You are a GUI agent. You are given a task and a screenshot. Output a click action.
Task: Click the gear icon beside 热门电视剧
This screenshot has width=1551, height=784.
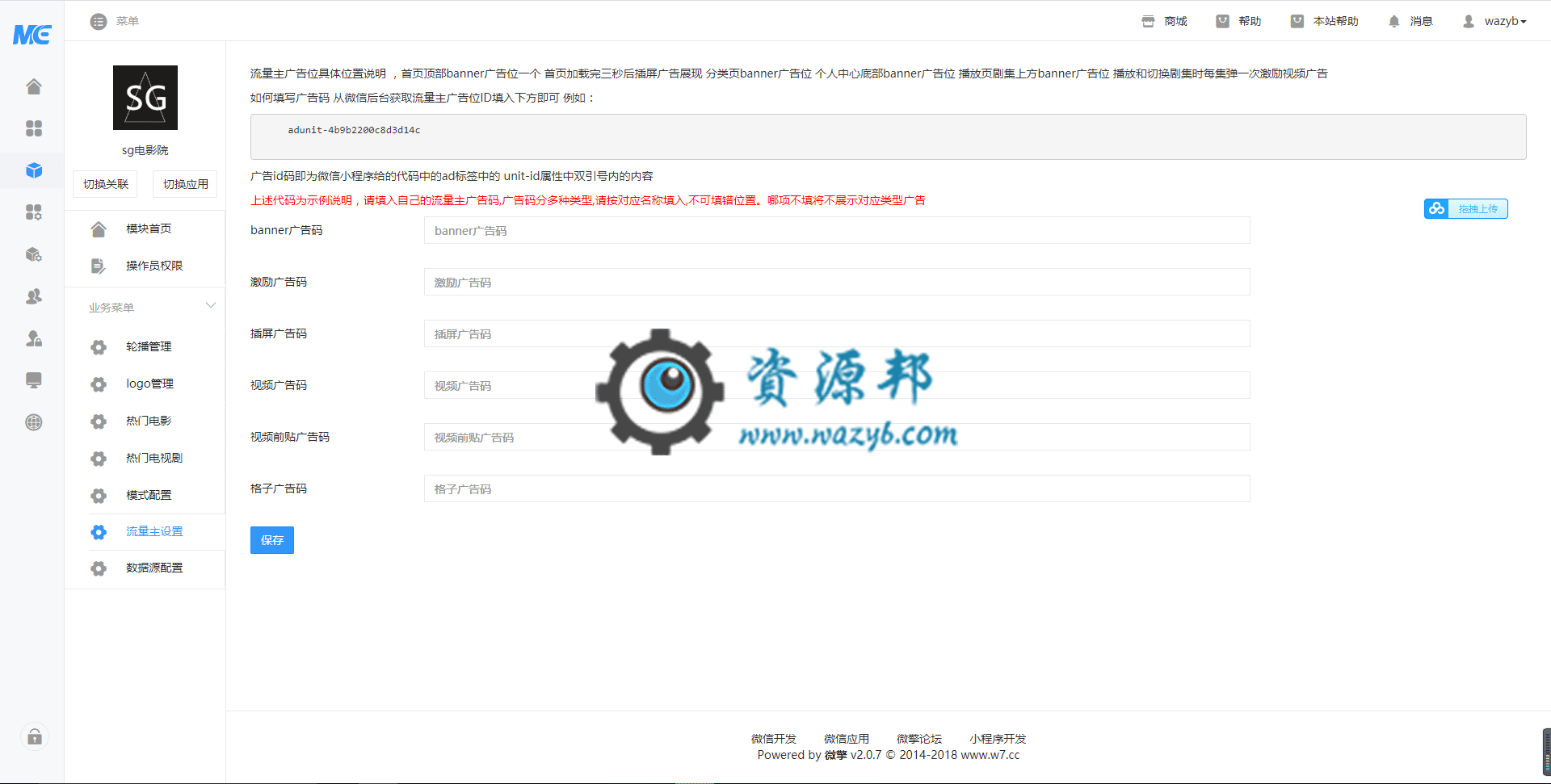99,459
